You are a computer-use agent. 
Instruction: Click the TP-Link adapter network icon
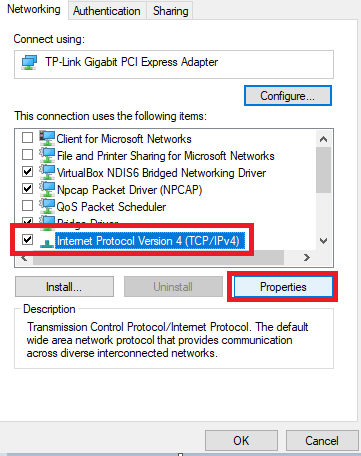coord(29,62)
